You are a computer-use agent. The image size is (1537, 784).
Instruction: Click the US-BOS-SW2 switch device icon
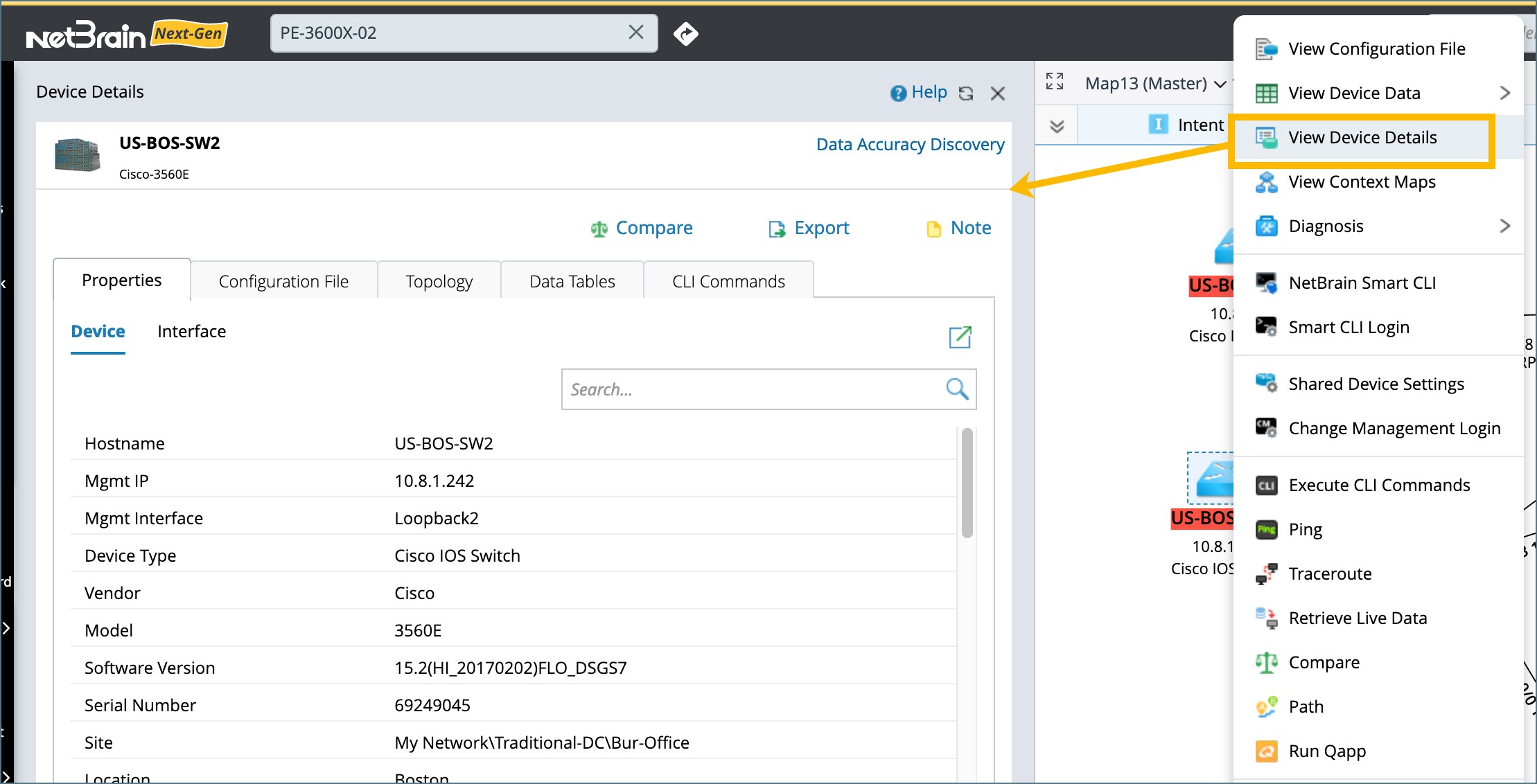click(x=77, y=154)
